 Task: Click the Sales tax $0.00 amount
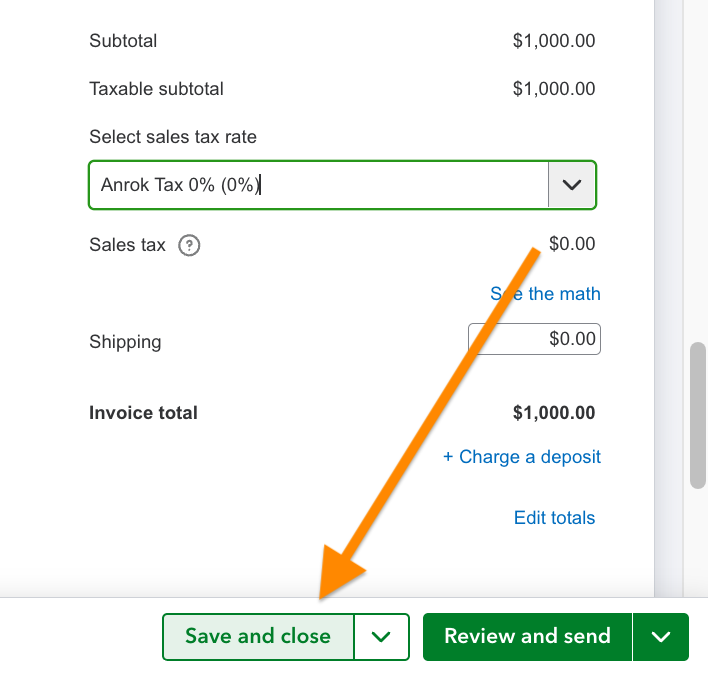(571, 244)
